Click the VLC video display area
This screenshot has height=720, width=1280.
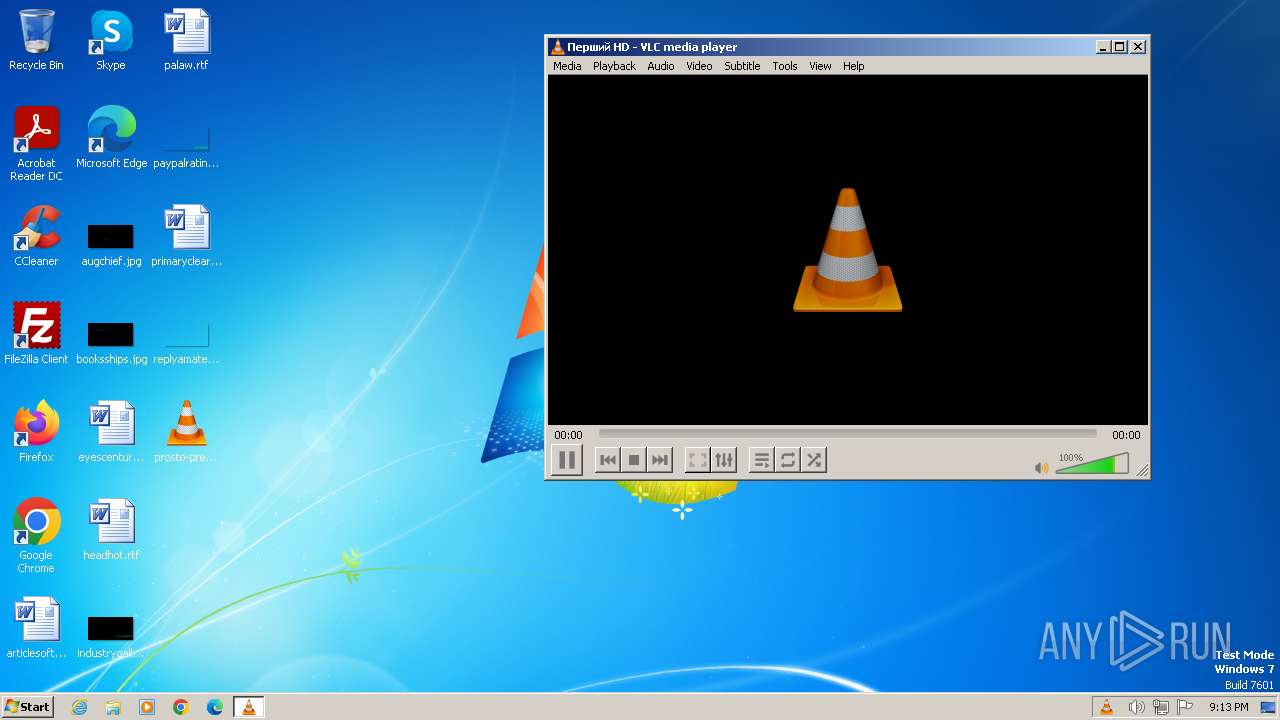point(848,250)
